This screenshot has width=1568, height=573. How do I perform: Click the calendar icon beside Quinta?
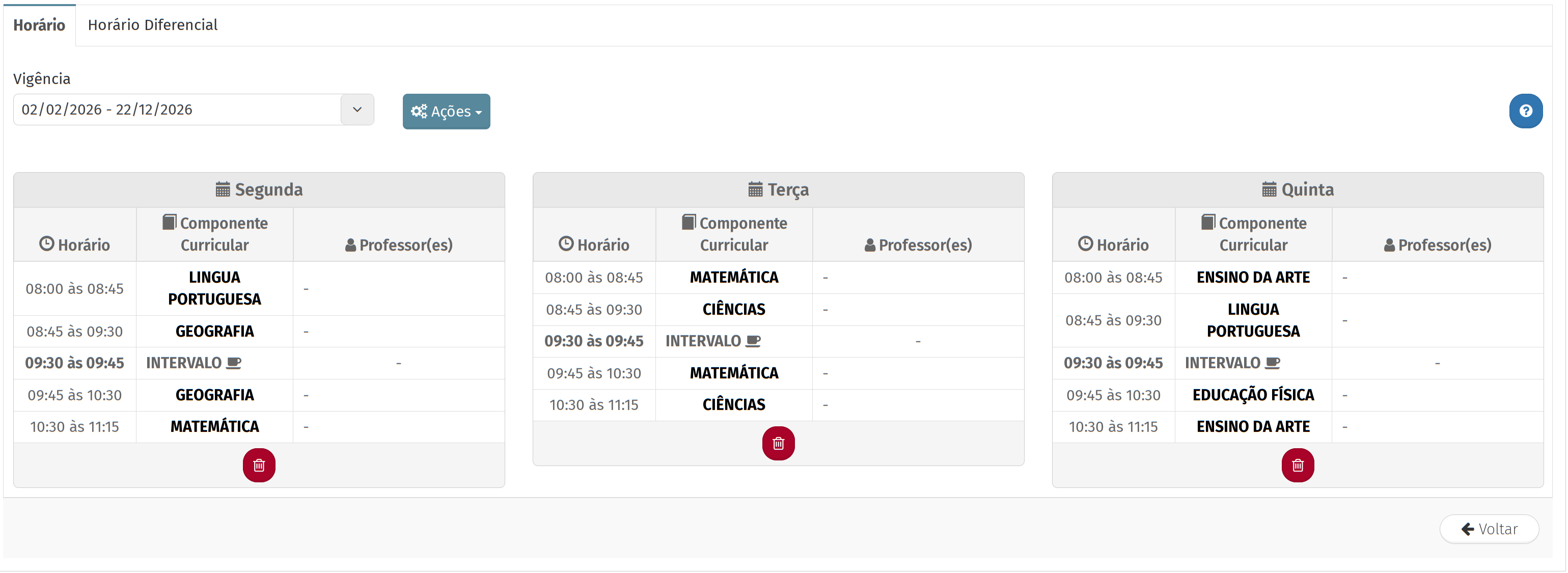click(1269, 189)
